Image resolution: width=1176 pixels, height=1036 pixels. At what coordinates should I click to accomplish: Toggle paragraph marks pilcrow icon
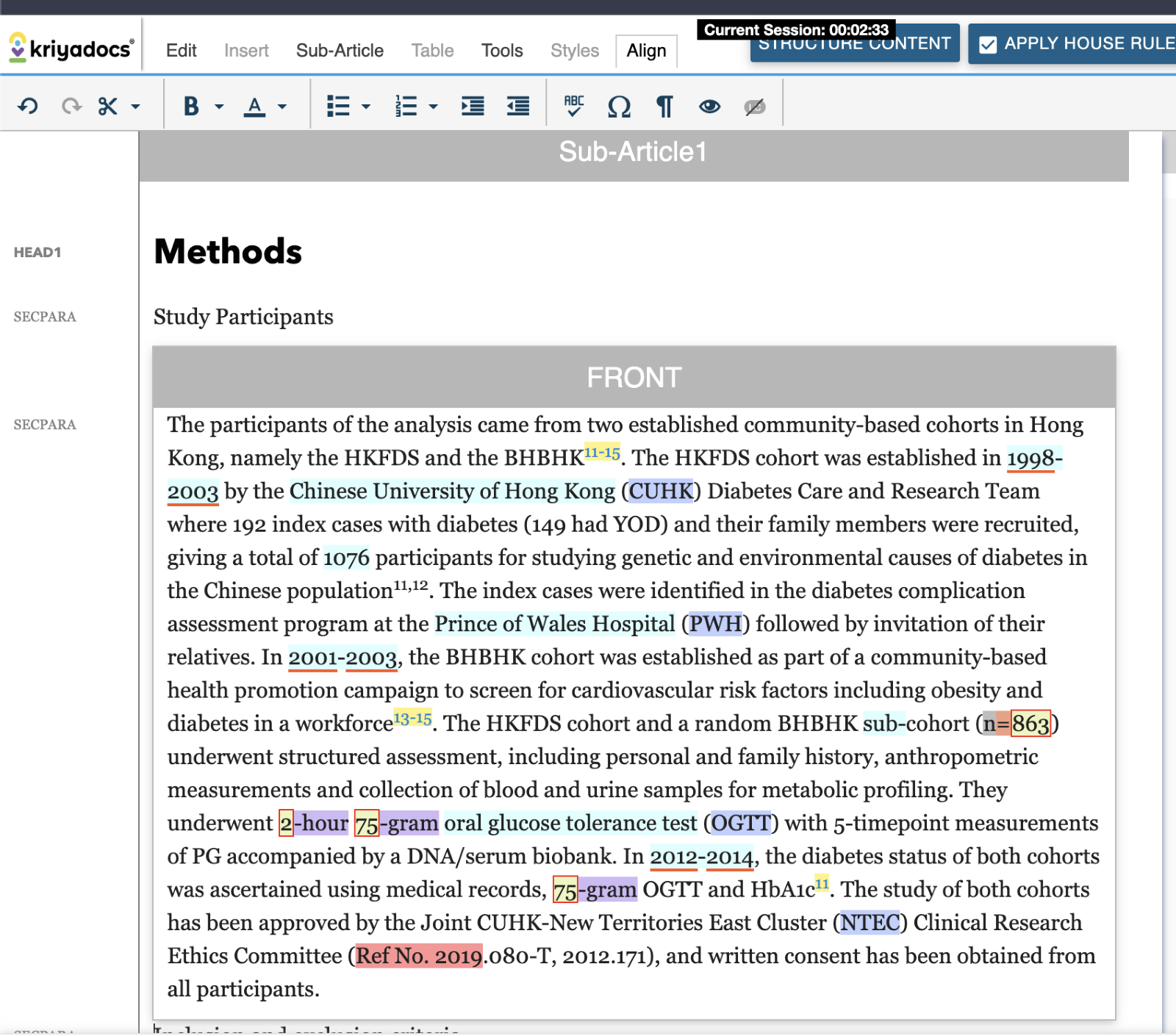pyautogui.click(x=664, y=107)
